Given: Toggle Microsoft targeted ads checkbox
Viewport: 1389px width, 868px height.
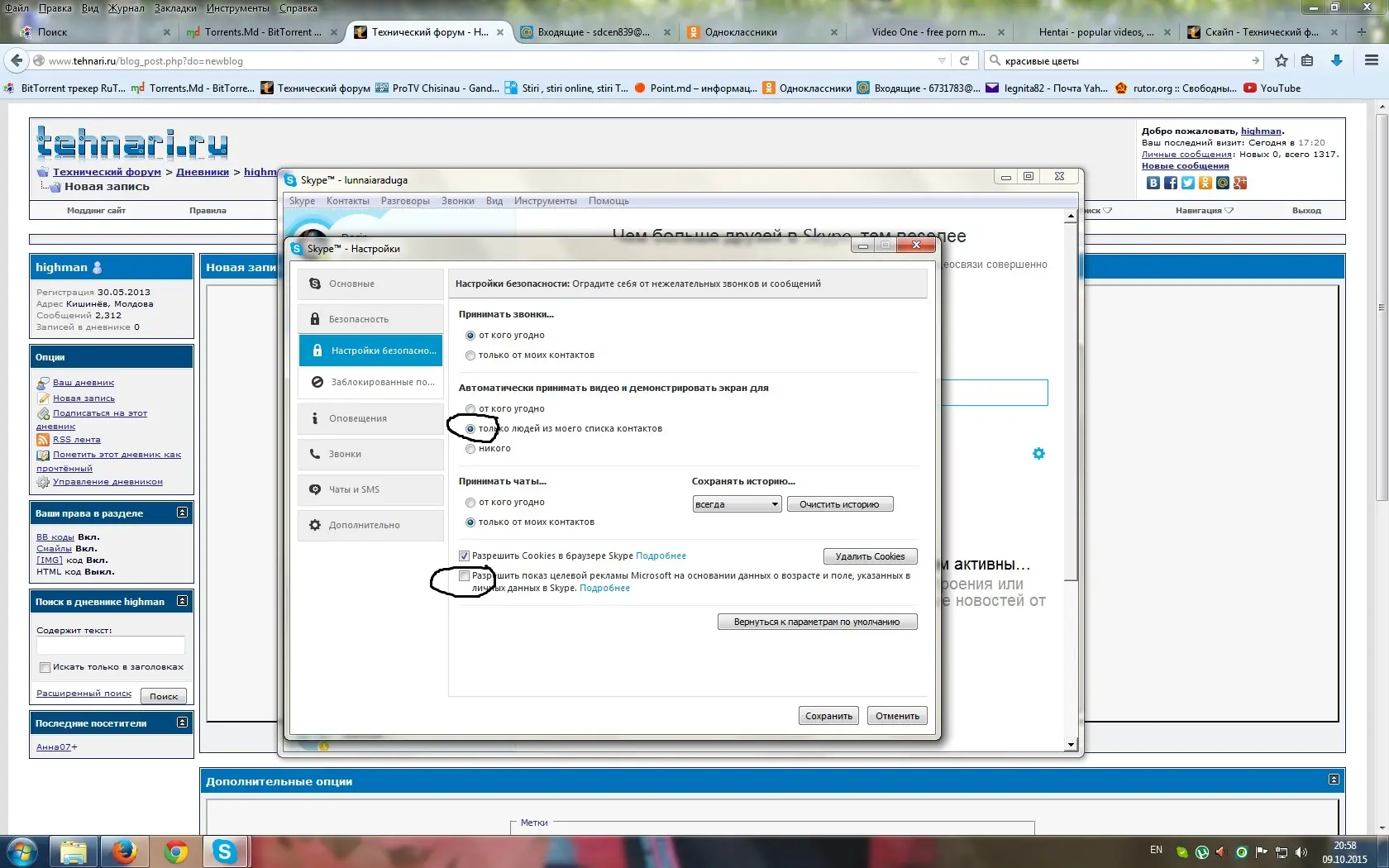Looking at the screenshot, I should (x=464, y=576).
